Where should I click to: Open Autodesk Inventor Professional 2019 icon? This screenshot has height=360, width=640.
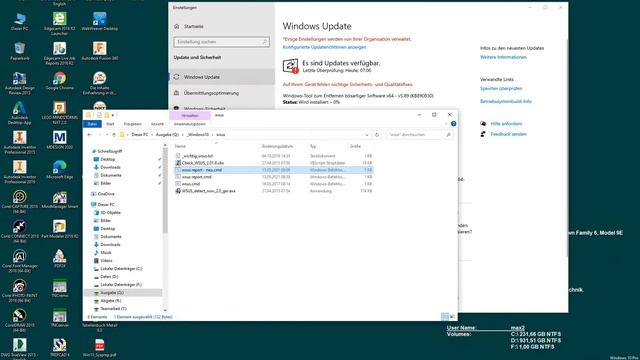click(20, 172)
